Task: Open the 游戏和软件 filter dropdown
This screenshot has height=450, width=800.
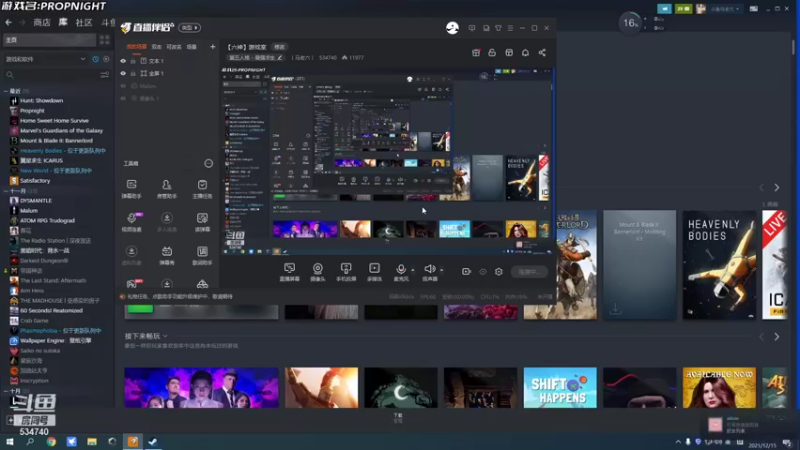Action: click(x=45, y=59)
